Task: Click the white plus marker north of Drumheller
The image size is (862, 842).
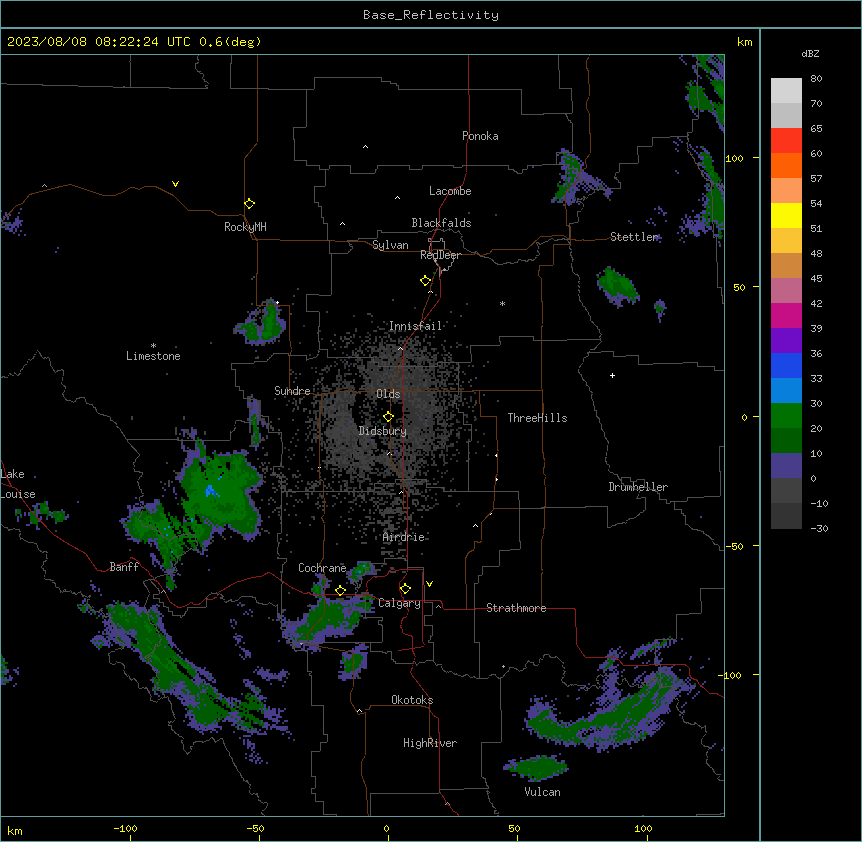Action: (612, 375)
